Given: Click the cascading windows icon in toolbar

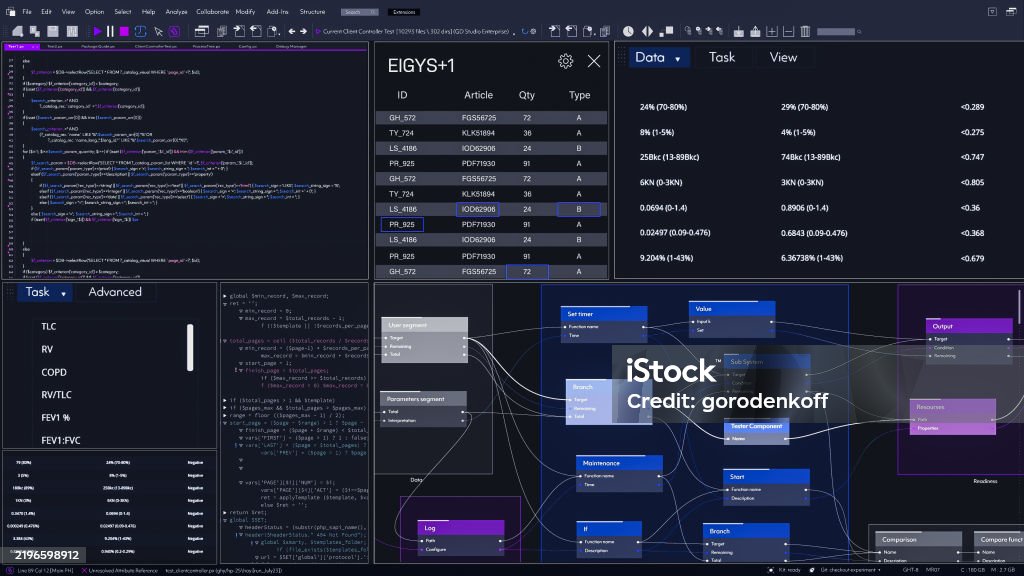Looking at the screenshot, I should click(202, 31).
